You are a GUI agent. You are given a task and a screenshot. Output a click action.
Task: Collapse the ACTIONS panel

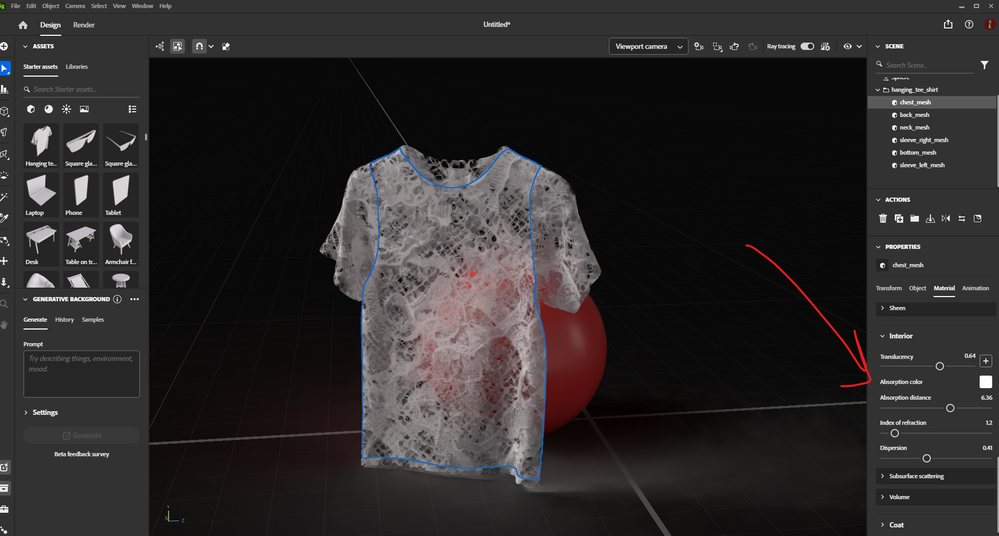(878, 199)
